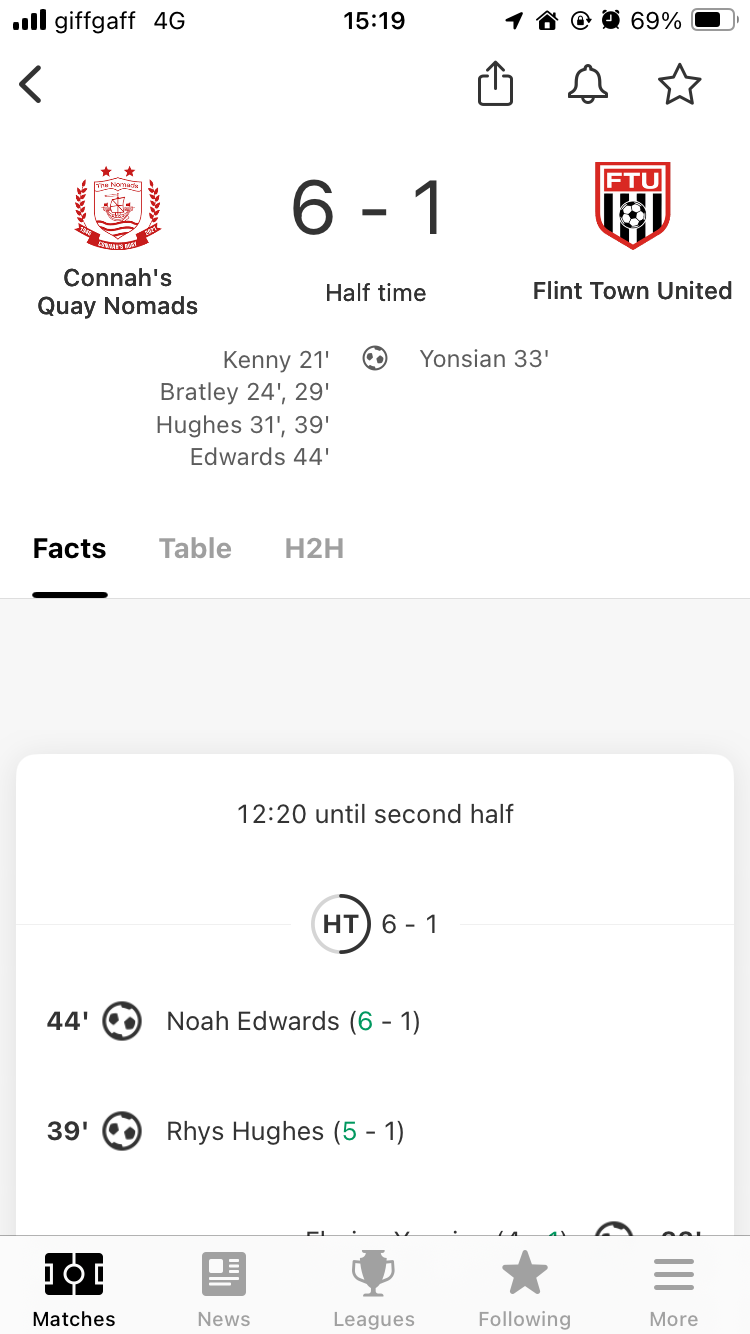Open the share icon

[495, 84]
